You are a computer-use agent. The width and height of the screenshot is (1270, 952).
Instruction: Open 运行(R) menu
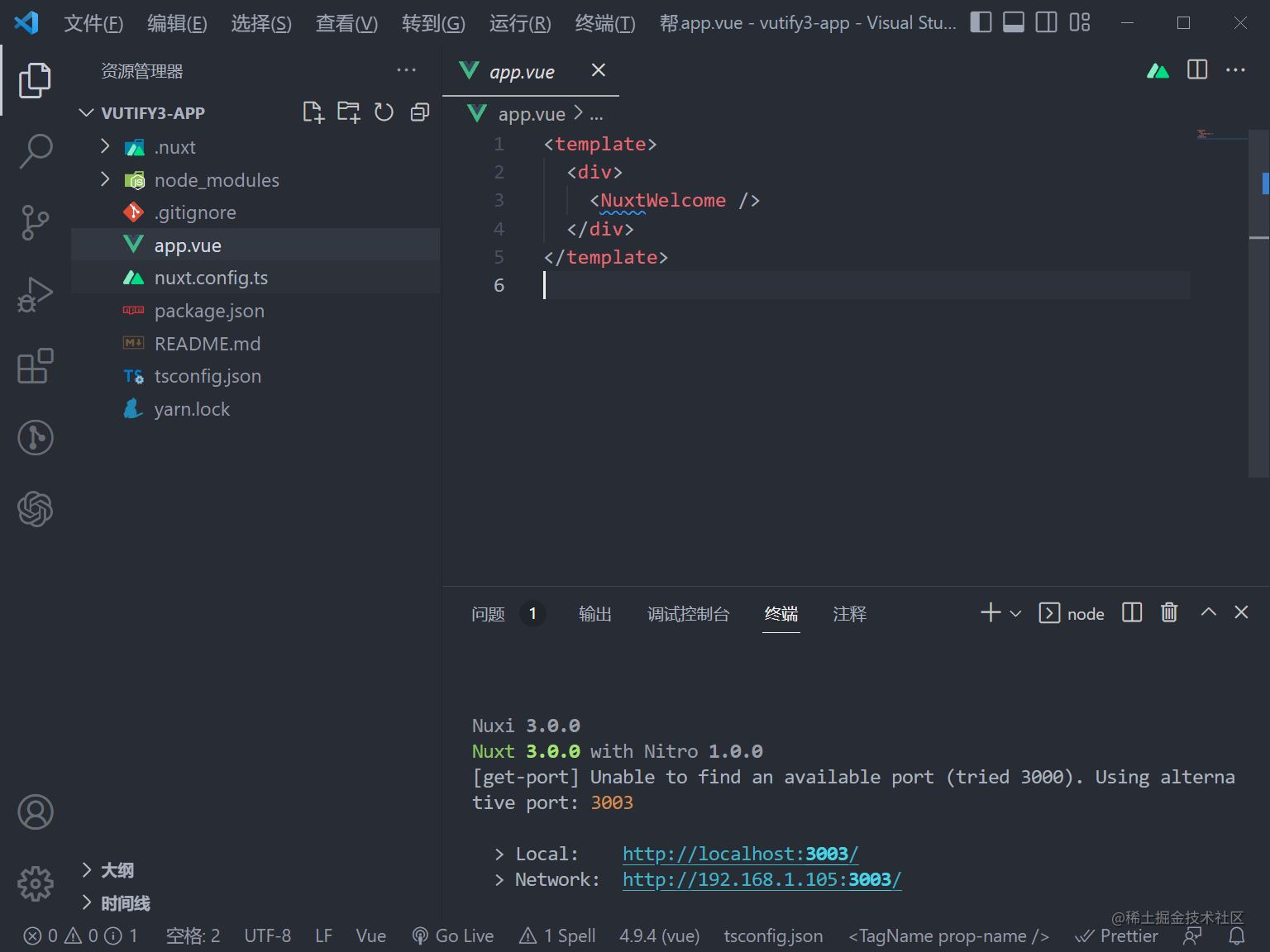click(x=520, y=23)
